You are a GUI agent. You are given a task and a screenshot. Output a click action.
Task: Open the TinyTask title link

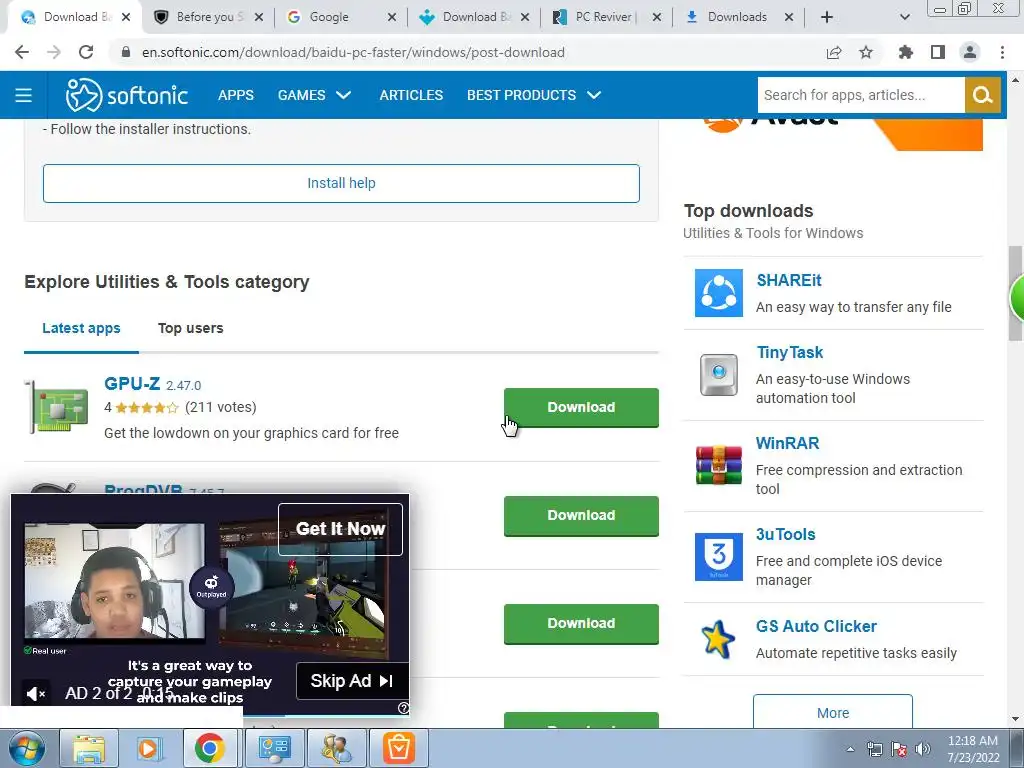tap(790, 353)
